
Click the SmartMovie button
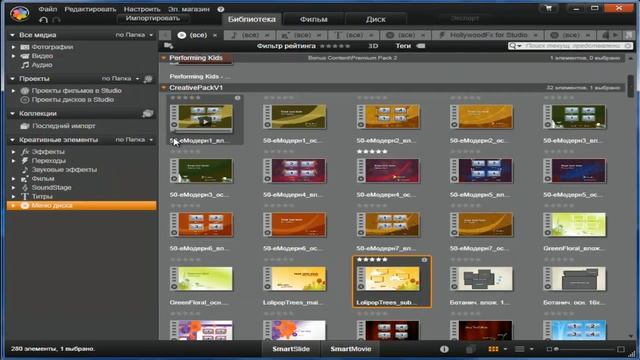(x=351, y=349)
